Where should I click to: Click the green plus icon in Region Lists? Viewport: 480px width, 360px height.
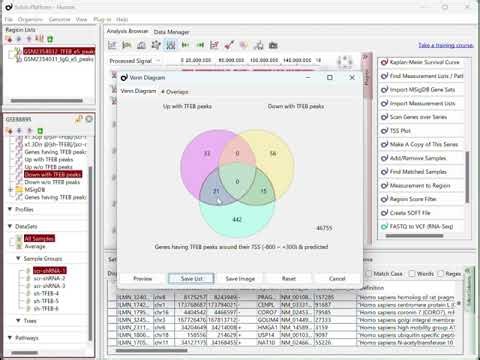[50, 39]
